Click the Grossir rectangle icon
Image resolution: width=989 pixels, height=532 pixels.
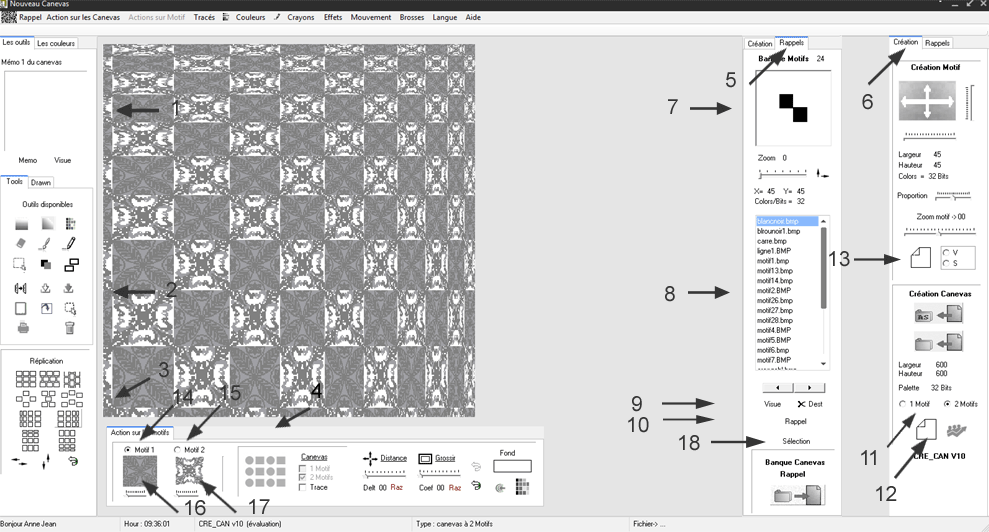click(x=425, y=458)
